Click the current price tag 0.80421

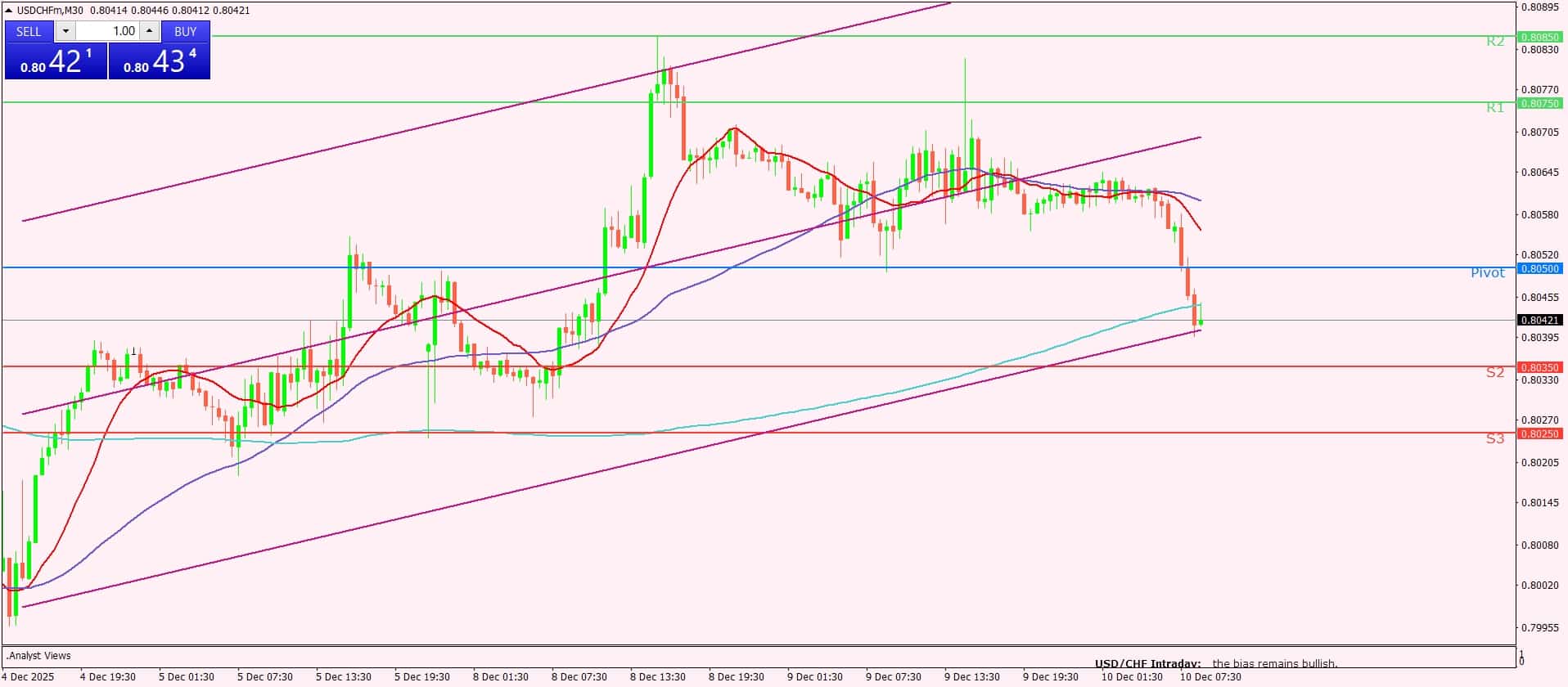pos(1539,320)
